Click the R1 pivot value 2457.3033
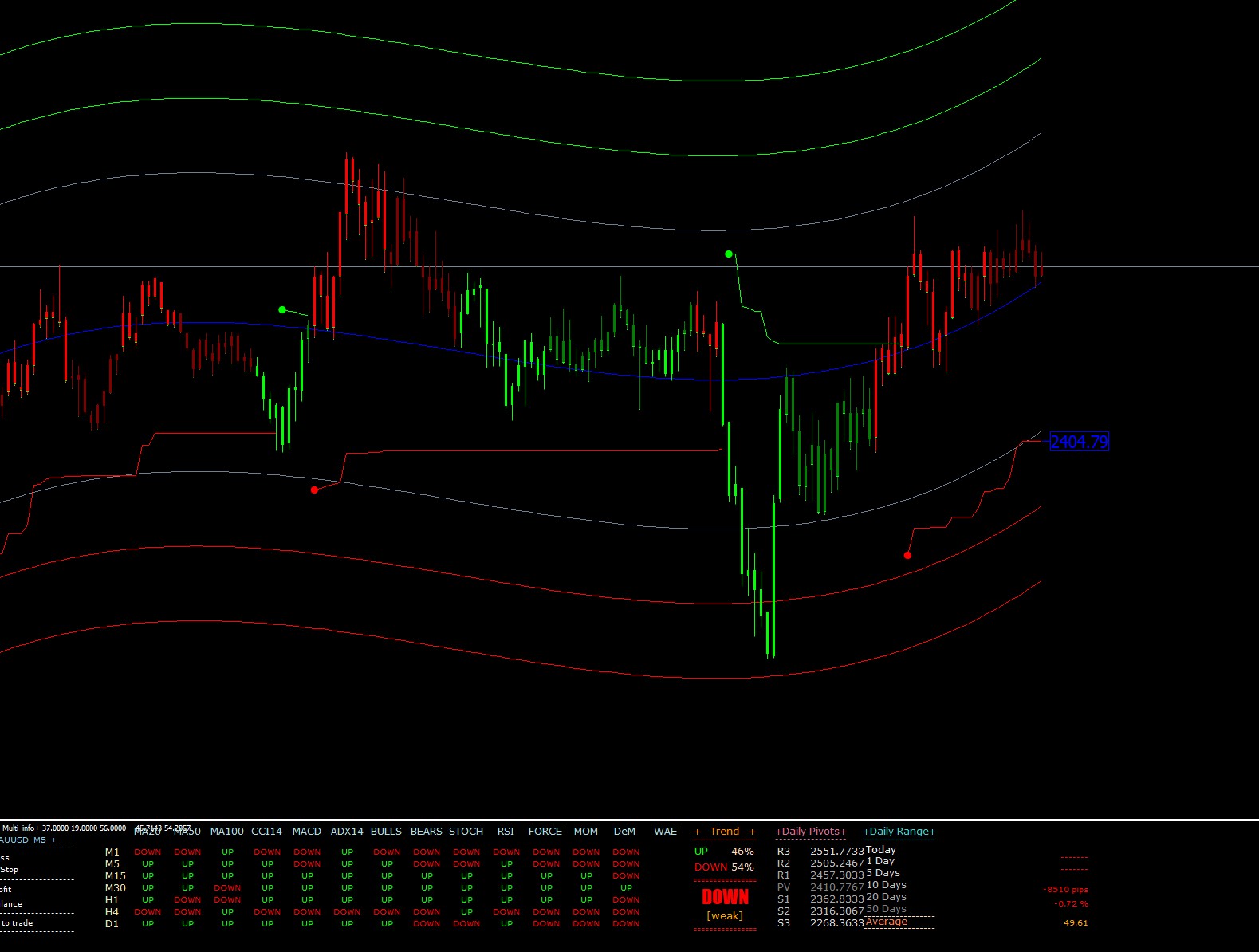This screenshot has height=952, width=1259. (837, 875)
